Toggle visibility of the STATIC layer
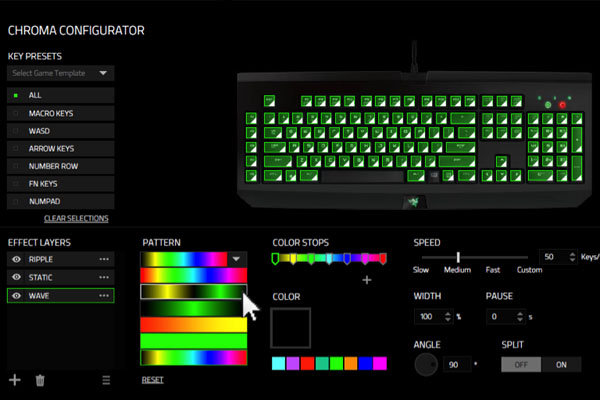Viewport: 600px width, 400px height. click(x=16, y=277)
